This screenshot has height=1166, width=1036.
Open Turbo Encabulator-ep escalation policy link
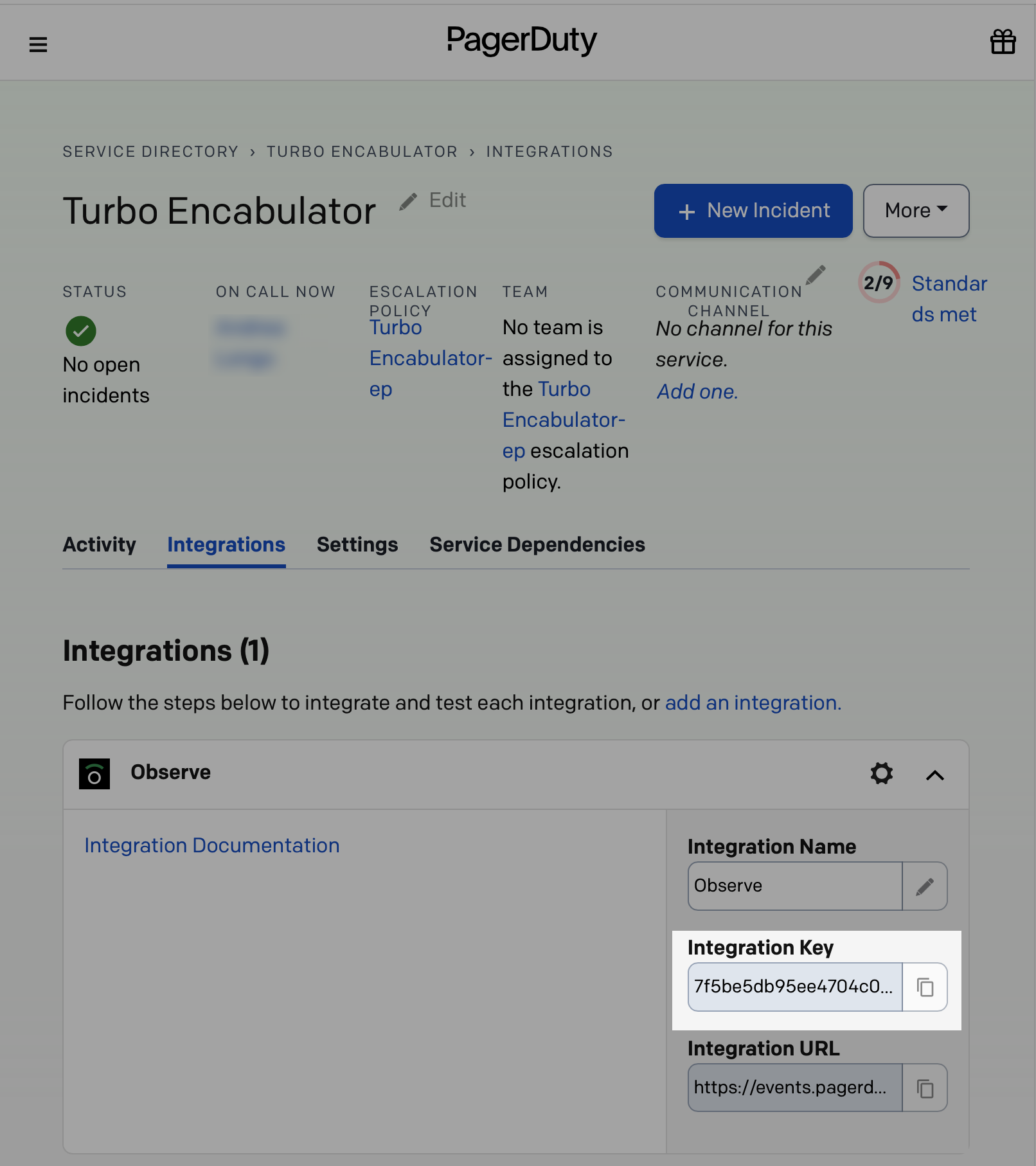pyautogui.click(x=431, y=358)
